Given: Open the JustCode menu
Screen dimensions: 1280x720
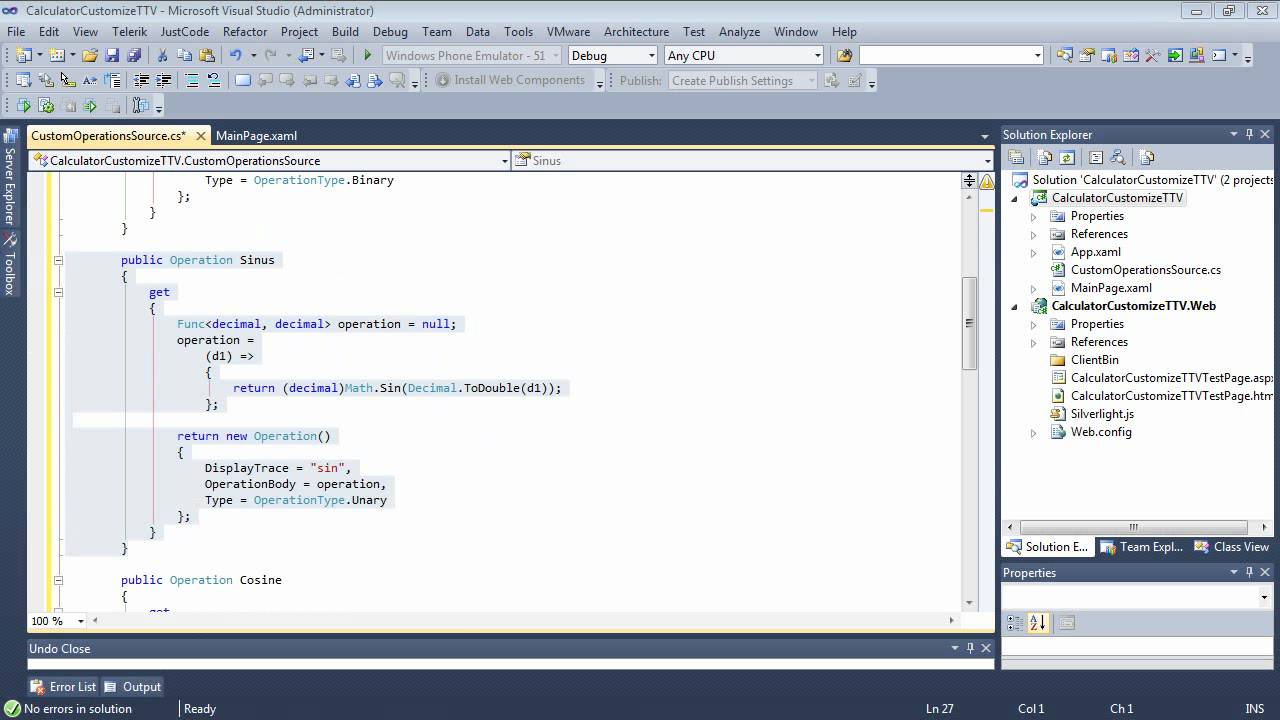Looking at the screenshot, I should point(185,32).
